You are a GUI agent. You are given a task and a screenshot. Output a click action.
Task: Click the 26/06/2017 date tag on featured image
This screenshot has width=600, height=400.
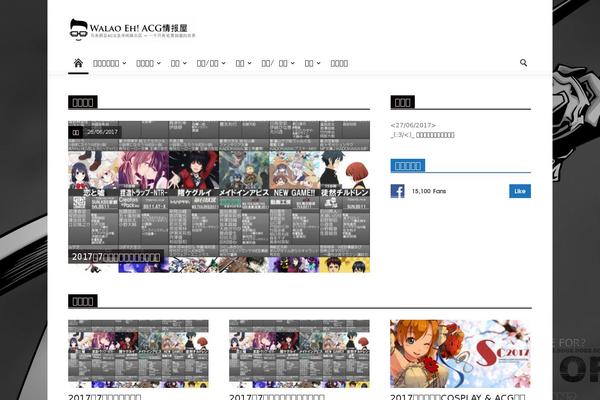tap(102, 132)
